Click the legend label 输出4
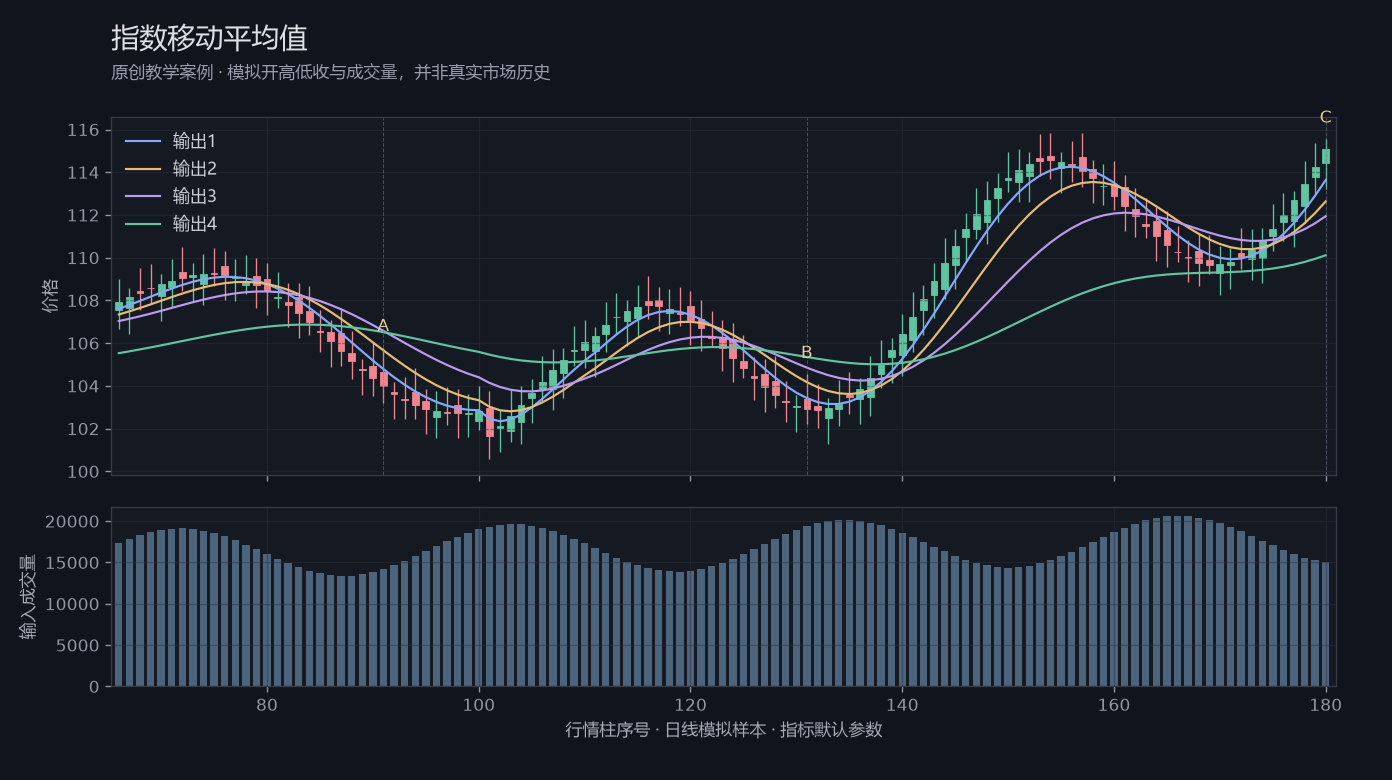Viewport: 1392px width, 780px height. [x=194, y=225]
